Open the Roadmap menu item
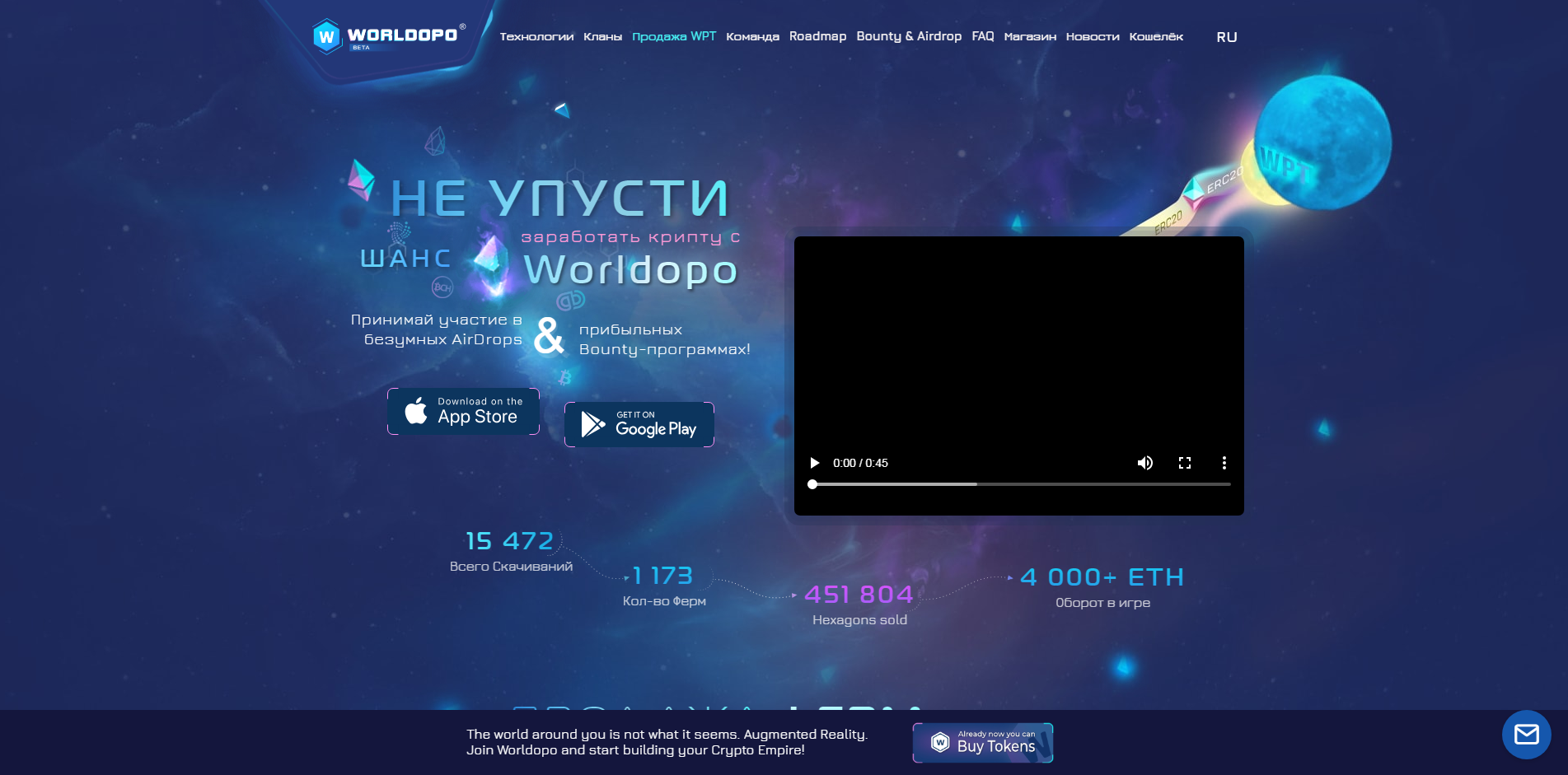Screen dimensions: 1568x775 pyautogui.click(x=817, y=36)
